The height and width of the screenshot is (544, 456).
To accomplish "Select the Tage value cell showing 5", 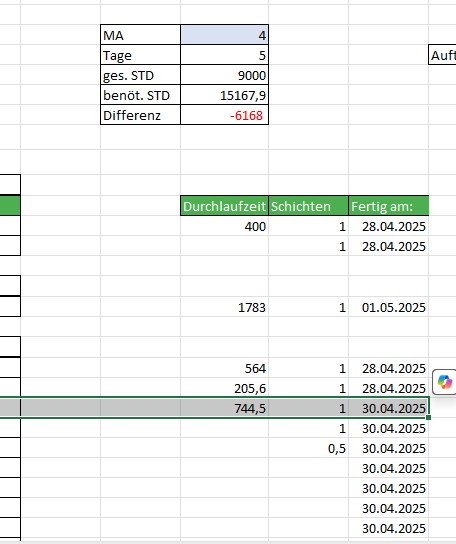I will click(224, 55).
